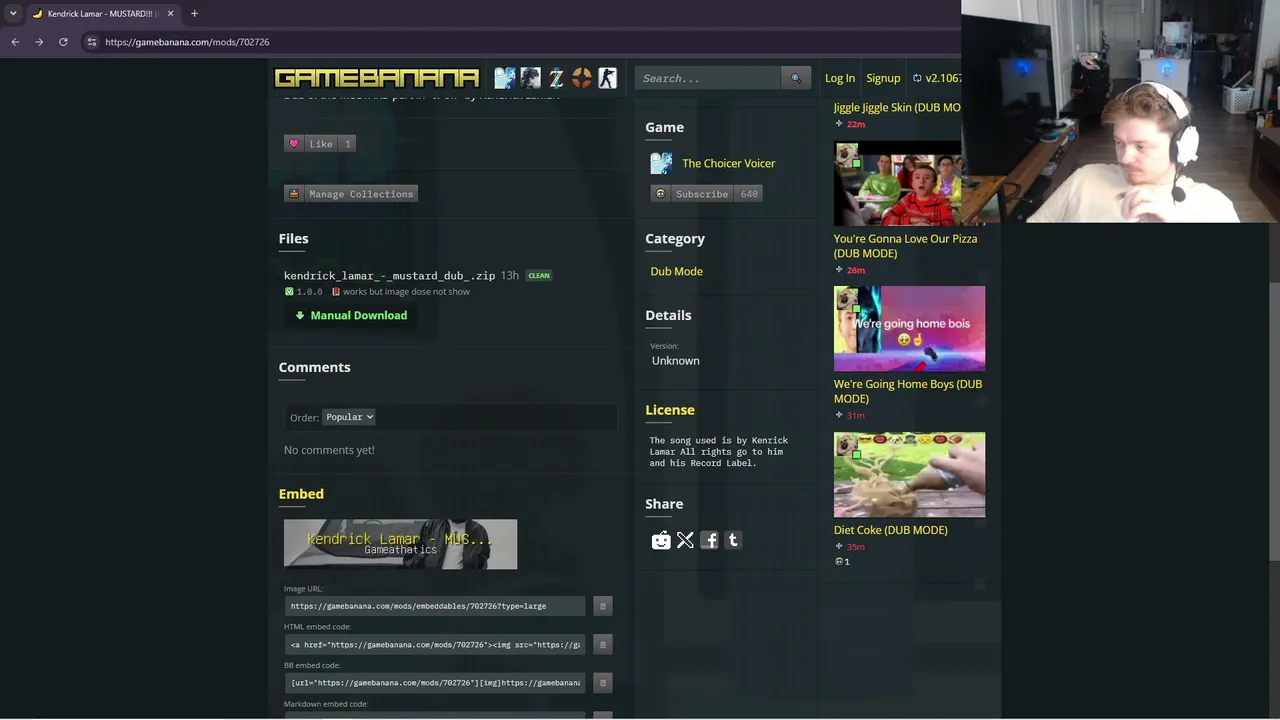Image resolution: width=1280 pixels, height=720 pixels.
Task: Open Jiggle Jiggle Skin mod link
Action: point(897,107)
